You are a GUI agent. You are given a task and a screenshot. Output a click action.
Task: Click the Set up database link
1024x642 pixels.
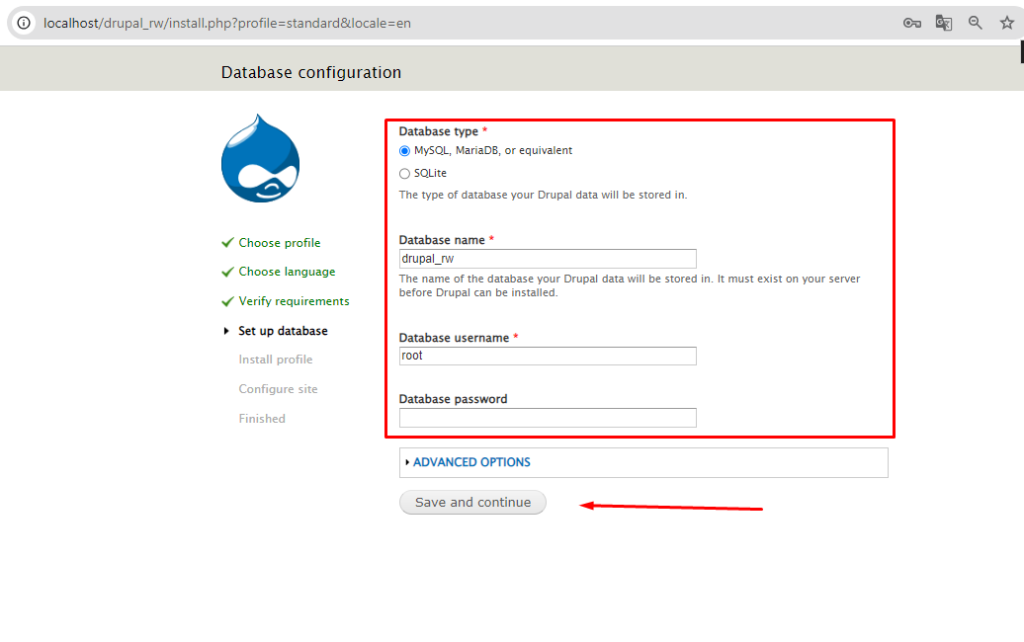[283, 331]
